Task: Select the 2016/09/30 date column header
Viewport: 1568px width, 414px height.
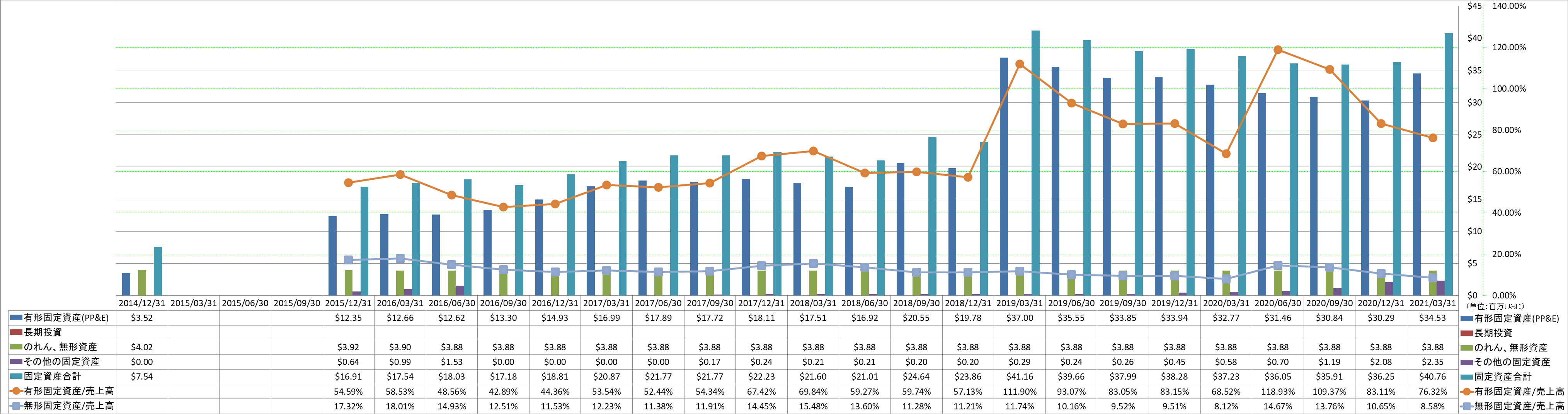Action: 503,303
